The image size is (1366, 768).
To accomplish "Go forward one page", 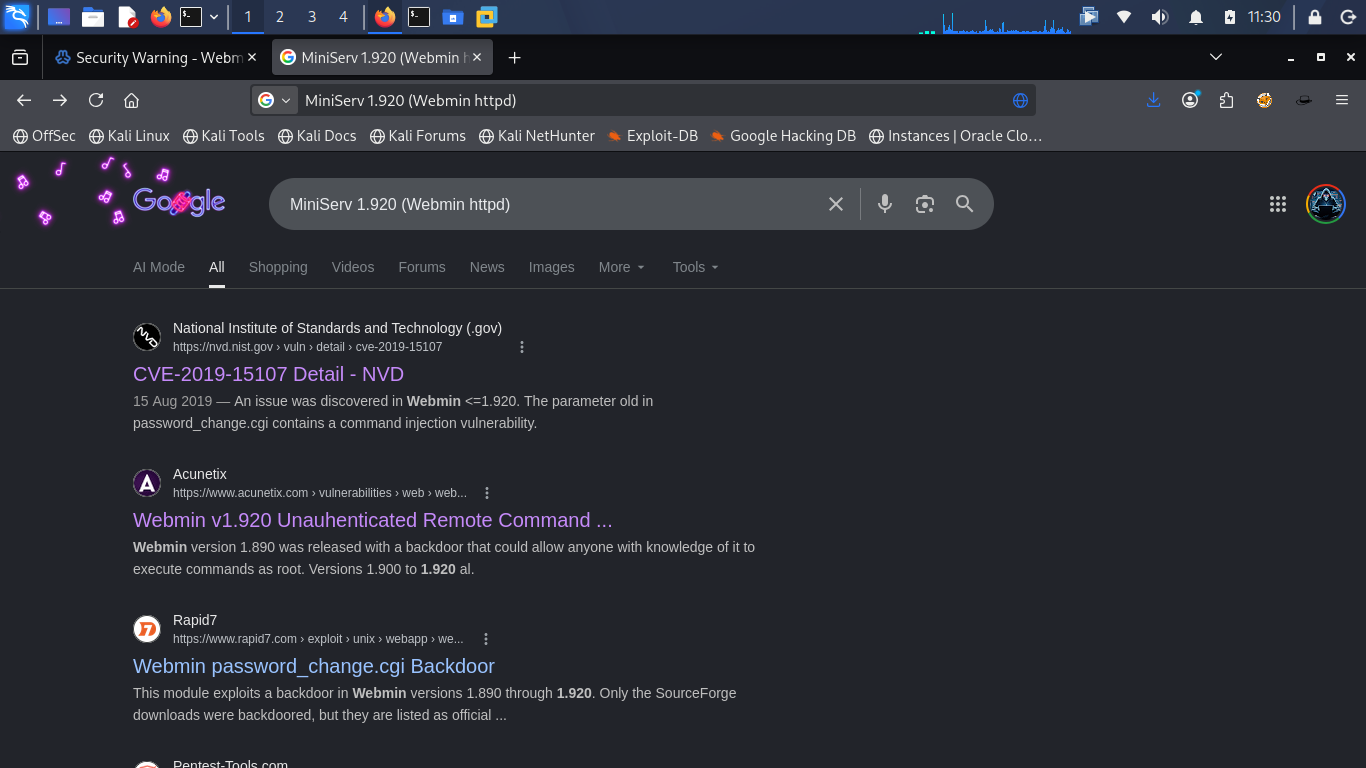I will coord(60,100).
